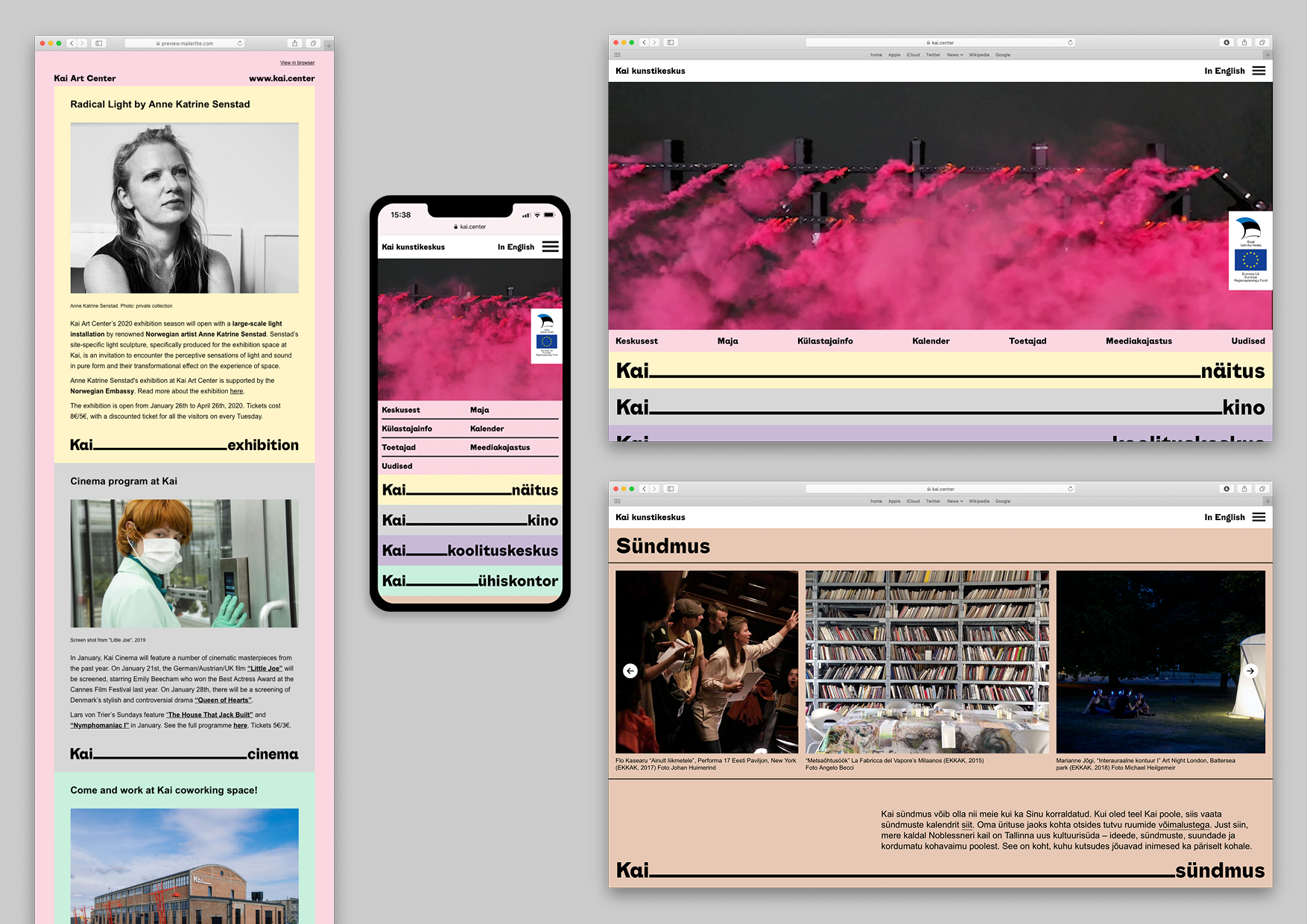Open the "Queen of Hearts" film link
Image resolution: width=1307 pixels, height=924 pixels.
click(x=224, y=700)
